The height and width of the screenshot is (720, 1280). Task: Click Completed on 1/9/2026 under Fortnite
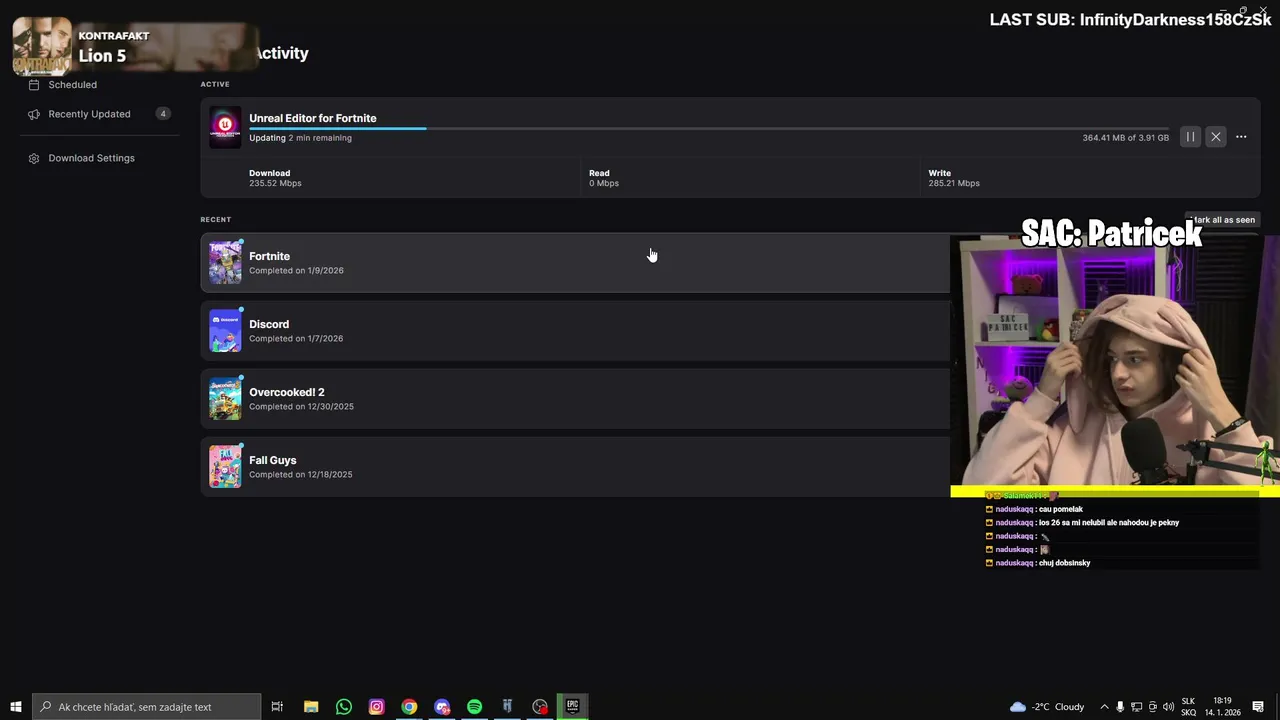pyautogui.click(x=296, y=271)
